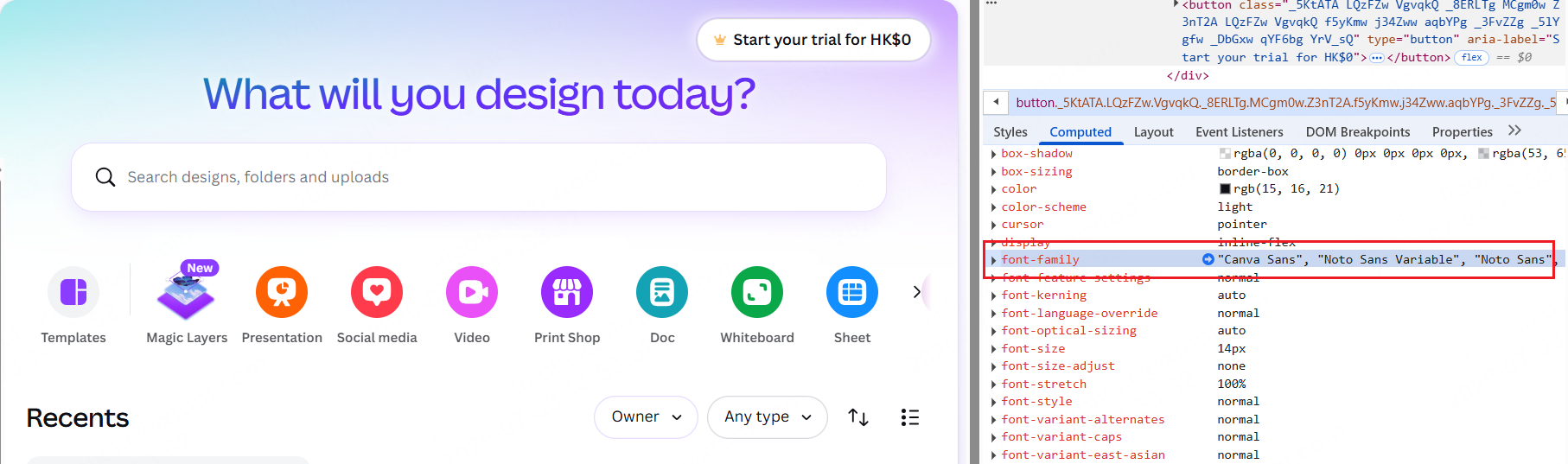1568x464 pixels.
Task: Open the Print Shop icon
Action: coord(567,292)
